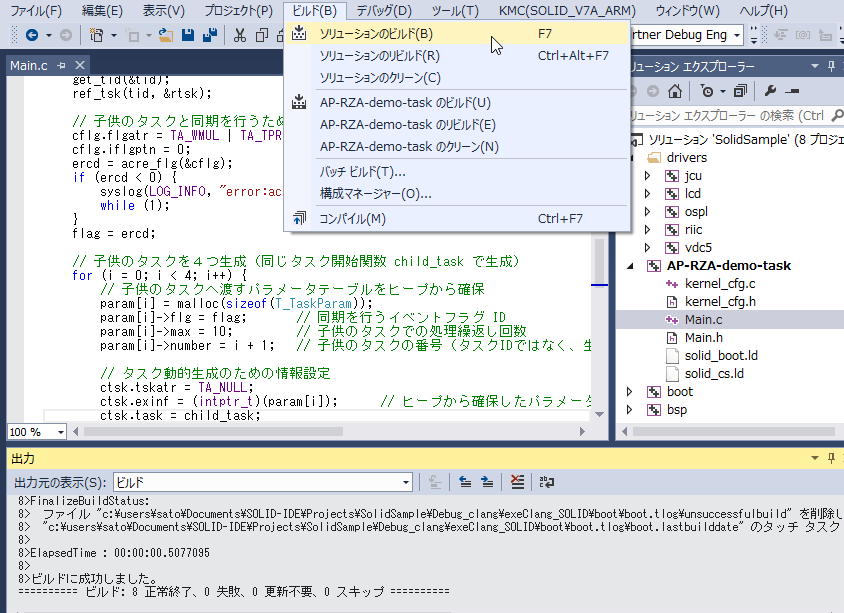The height and width of the screenshot is (613, 844).
Task: Open the デバッグ(D) menu
Action: point(384,11)
